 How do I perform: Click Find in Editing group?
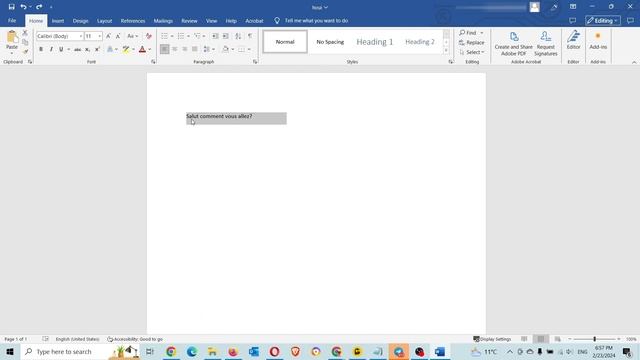coord(468,33)
